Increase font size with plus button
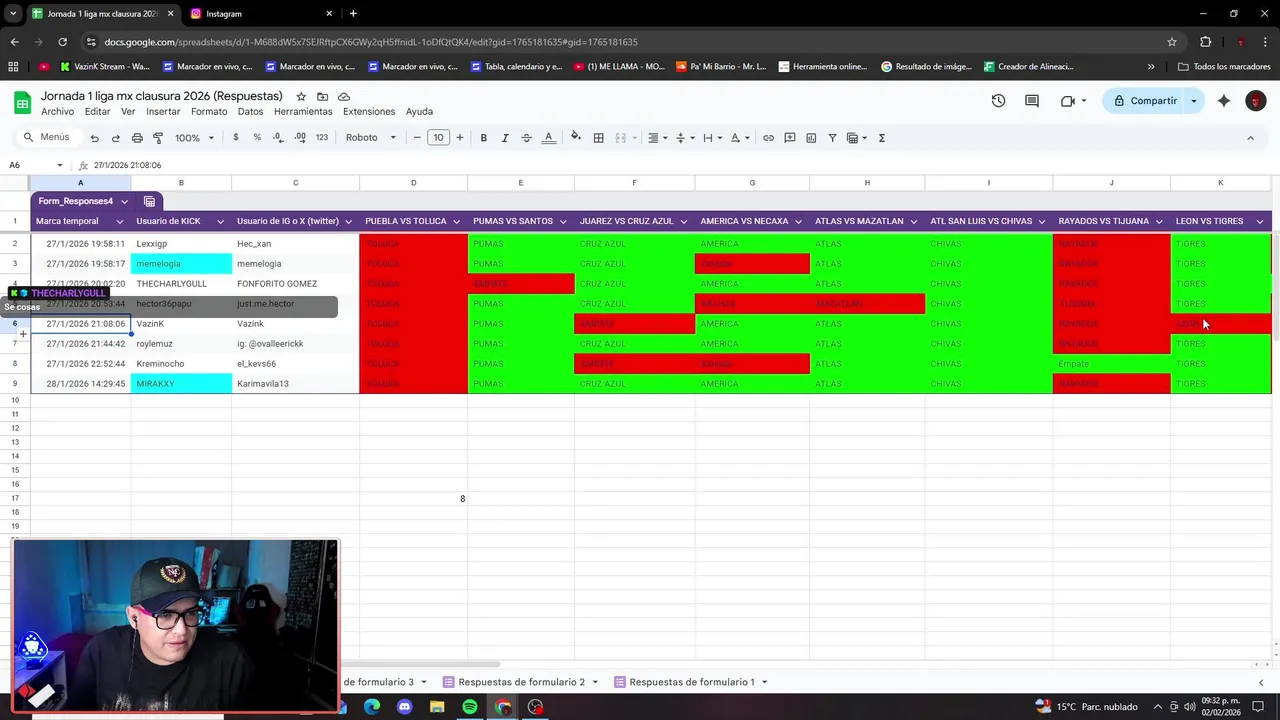The height and width of the screenshot is (720, 1280). pyautogui.click(x=460, y=138)
